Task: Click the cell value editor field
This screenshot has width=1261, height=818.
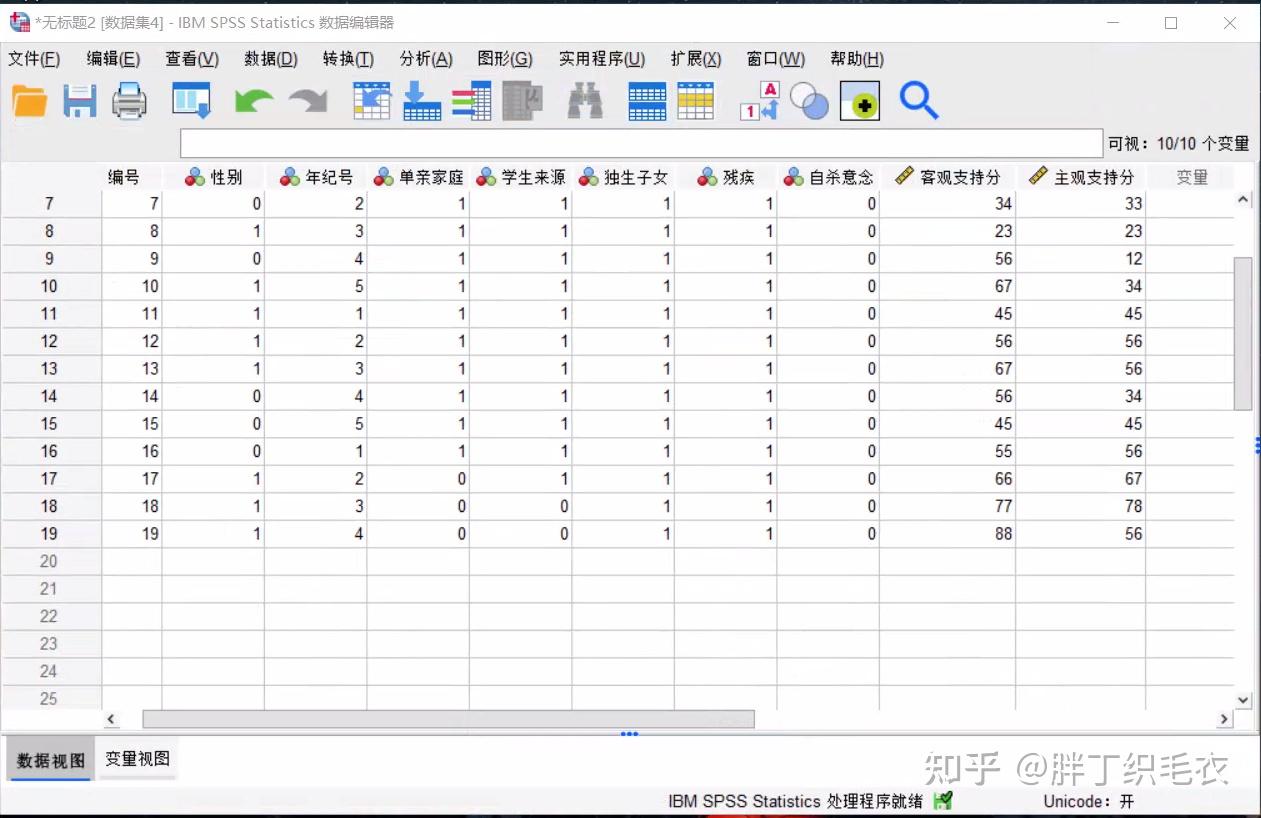Action: click(641, 143)
